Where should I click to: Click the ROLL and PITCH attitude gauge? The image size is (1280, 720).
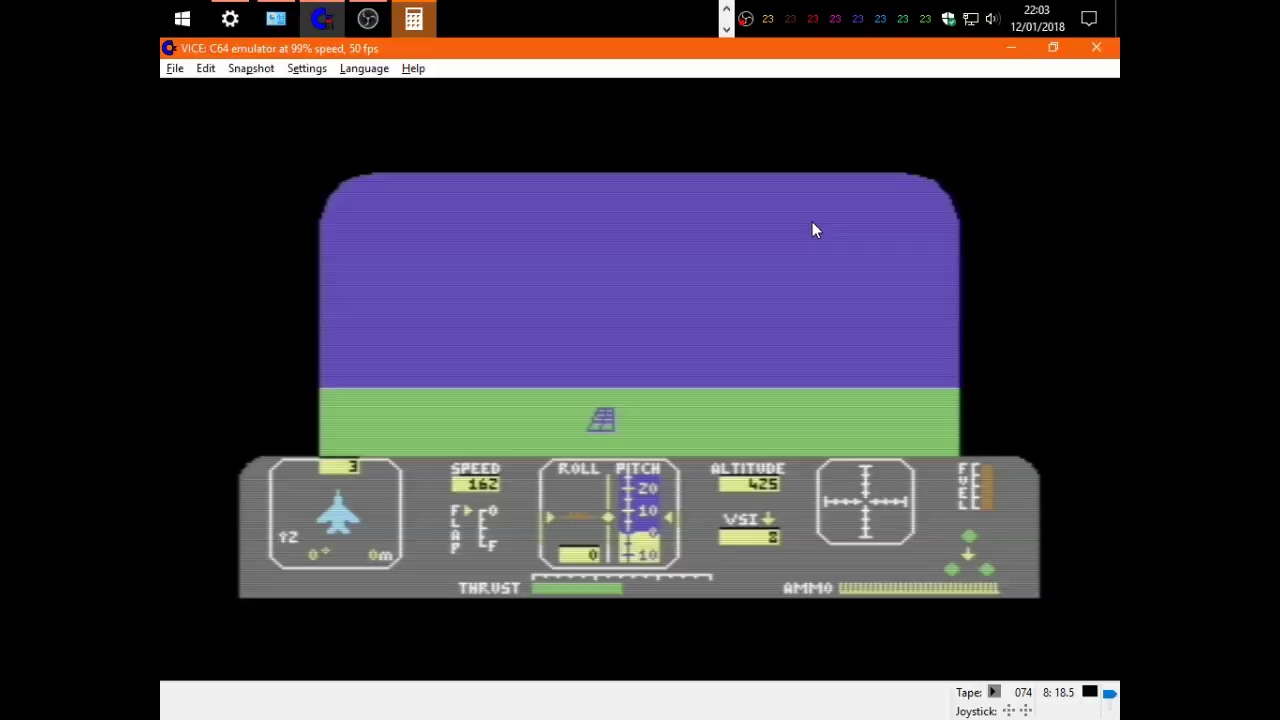click(x=609, y=514)
